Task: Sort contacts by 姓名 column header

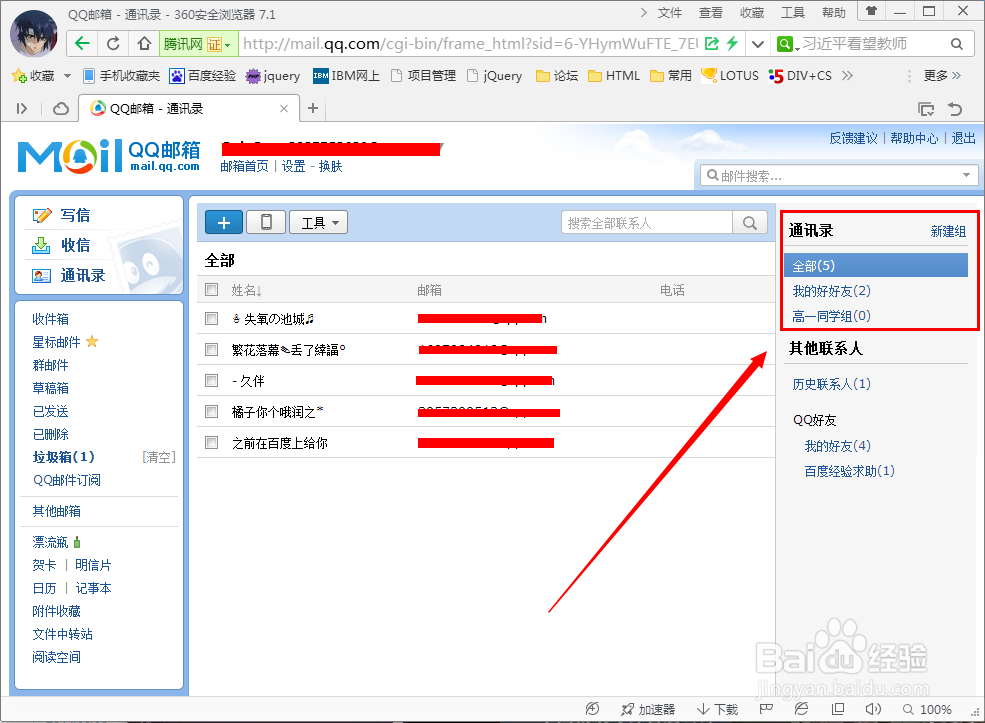Action: click(246, 290)
